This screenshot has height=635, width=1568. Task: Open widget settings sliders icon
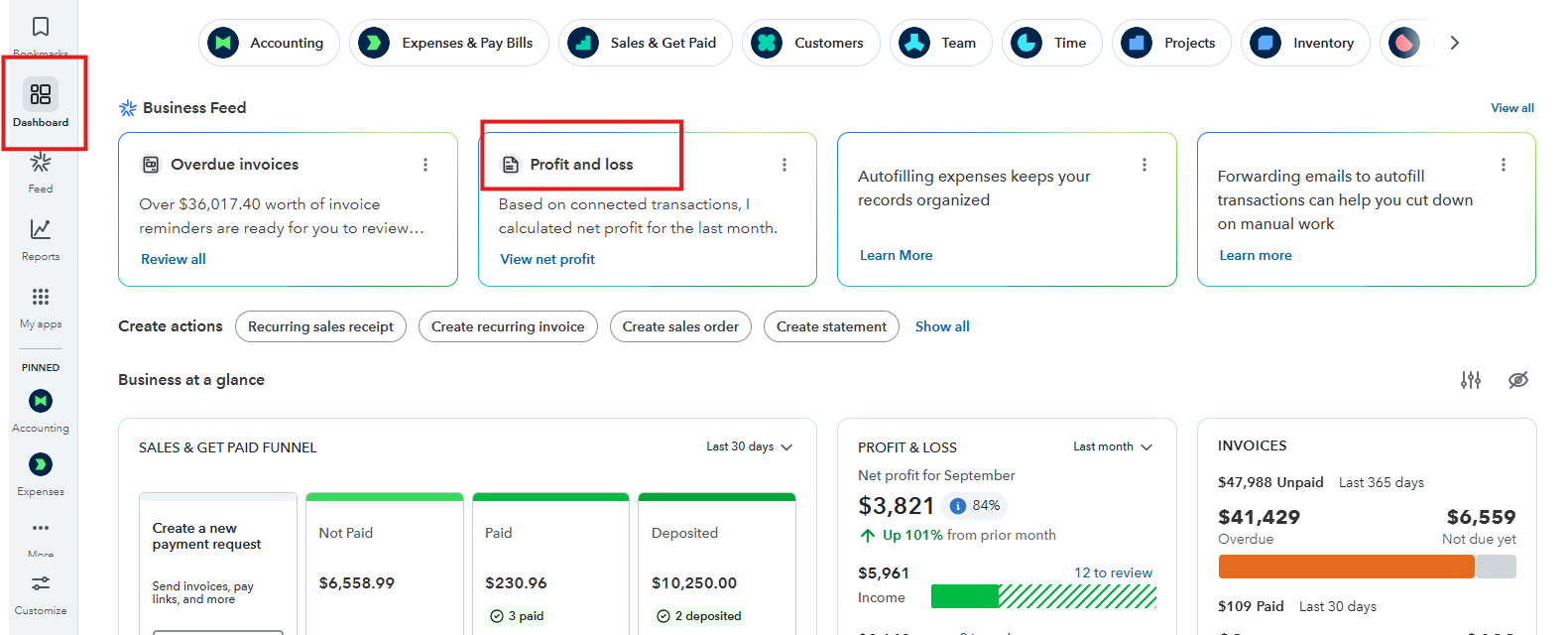point(1471,380)
